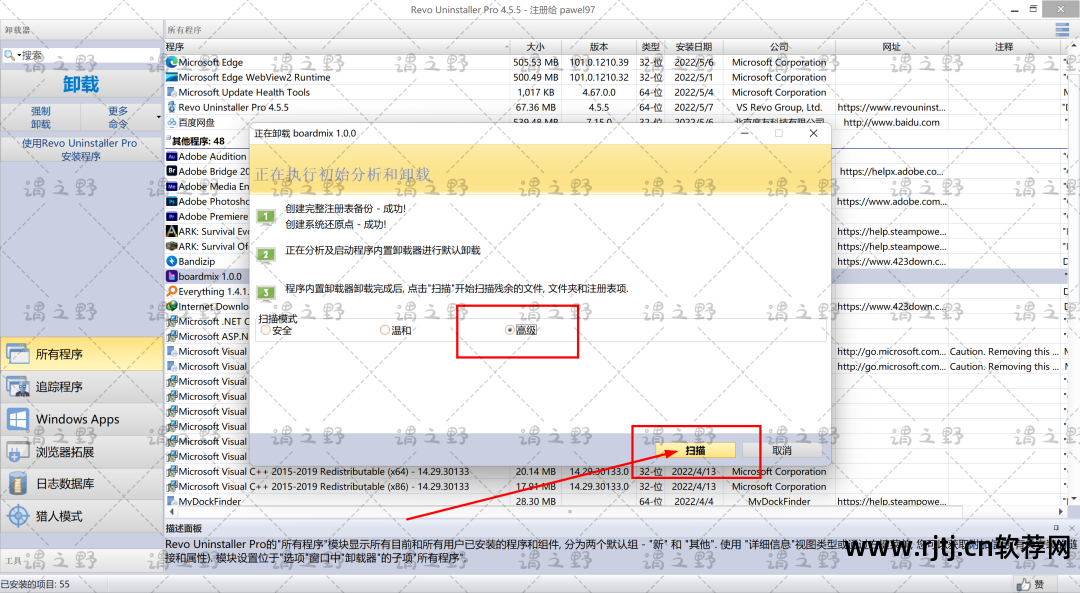Click the down arrow of the vertical scrollbar
This screenshot has height=593, width=1080.
1074,499
